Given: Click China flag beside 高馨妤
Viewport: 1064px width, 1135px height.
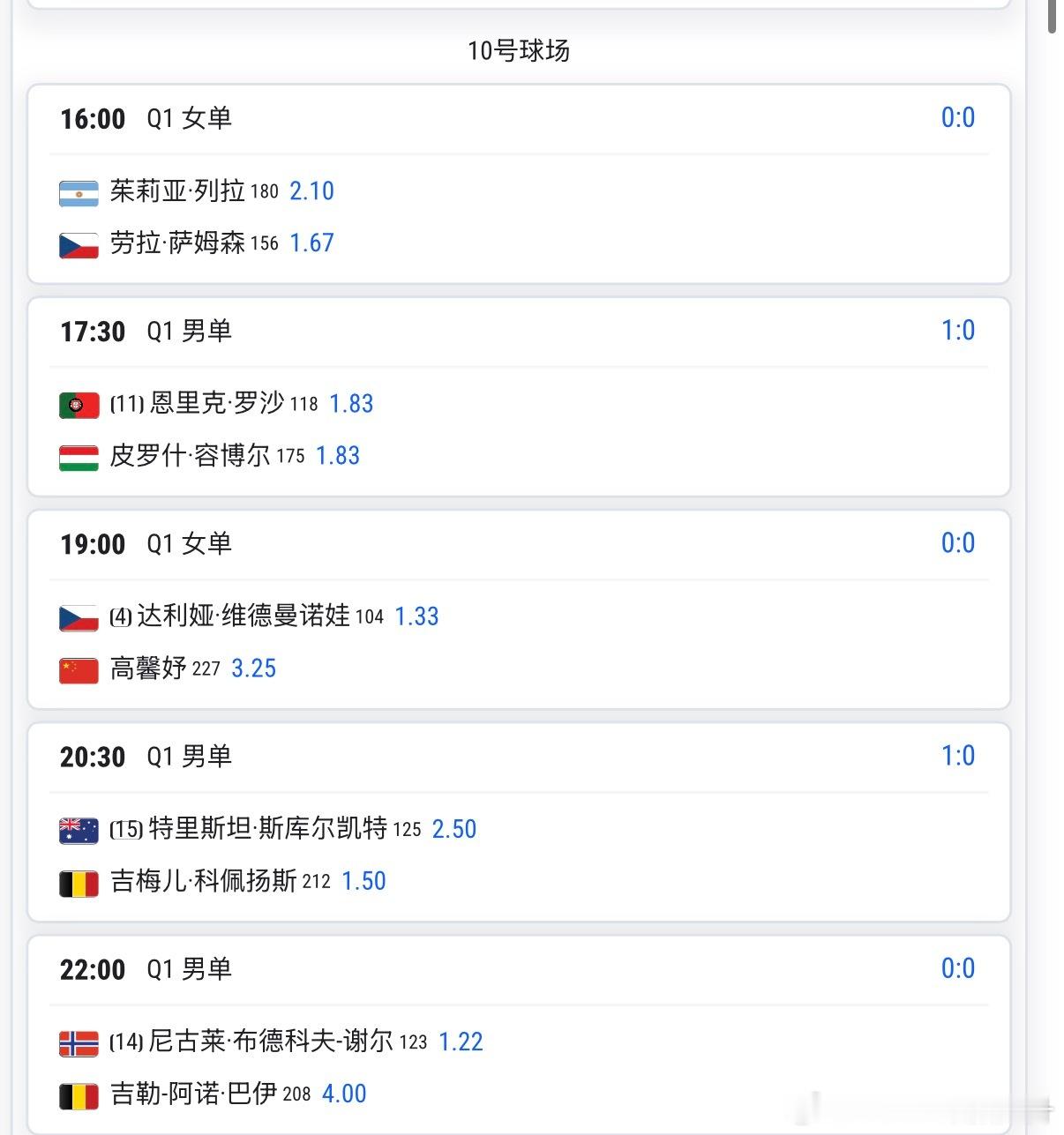Looking at the screenshot, I should [x=79, y=670].
